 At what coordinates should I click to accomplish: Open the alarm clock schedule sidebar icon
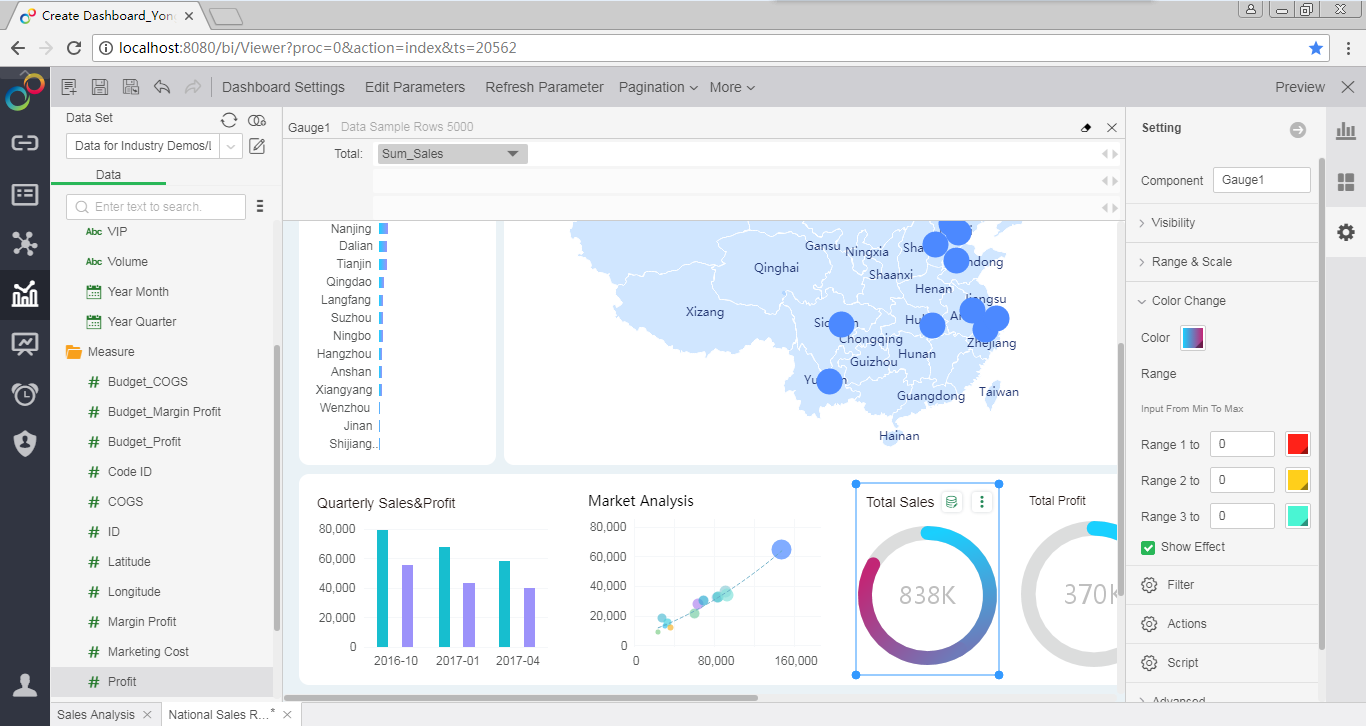(x=25, y=394)
